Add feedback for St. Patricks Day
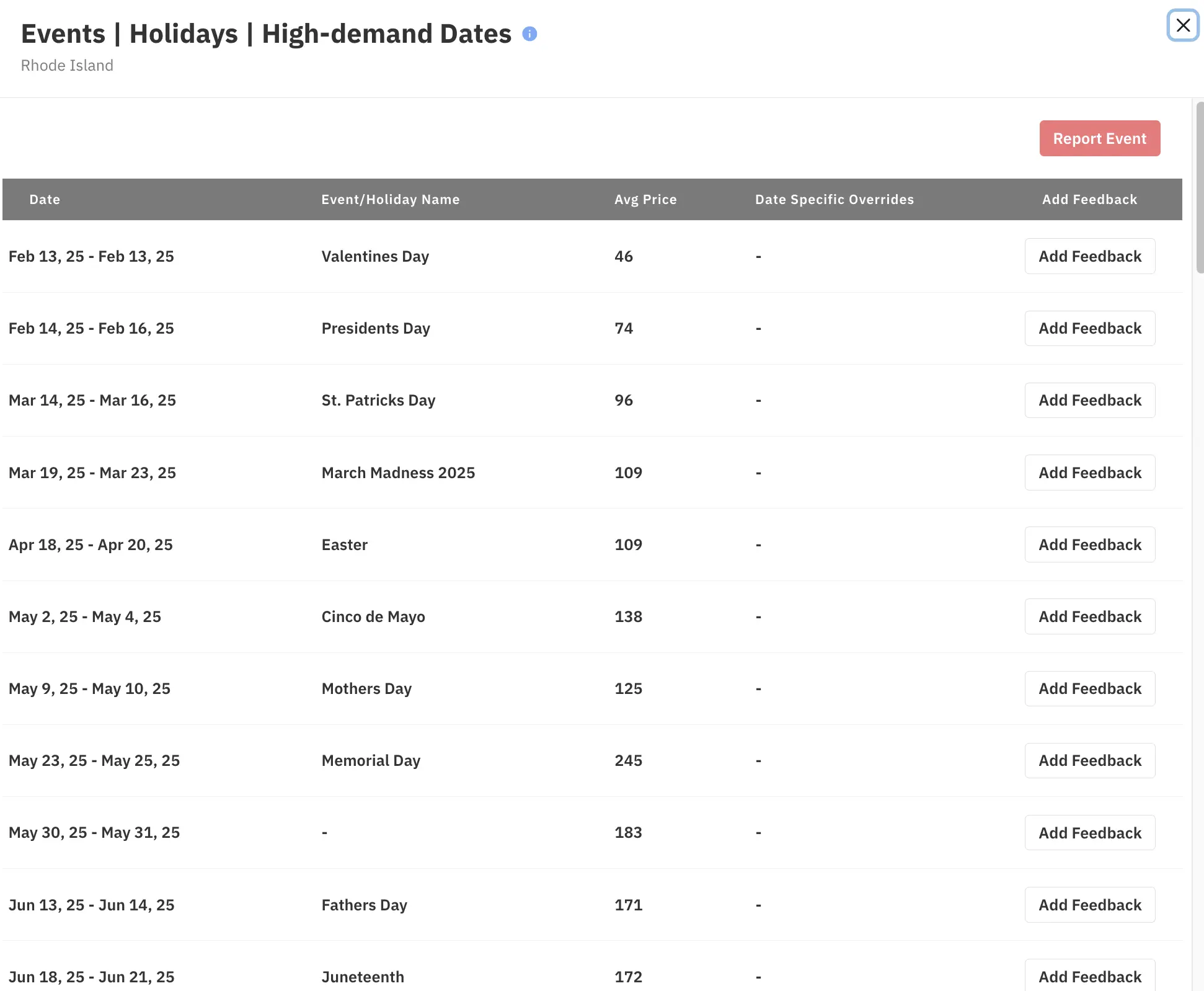Screen dimensions: 1204x991 tap(1089, 400)
